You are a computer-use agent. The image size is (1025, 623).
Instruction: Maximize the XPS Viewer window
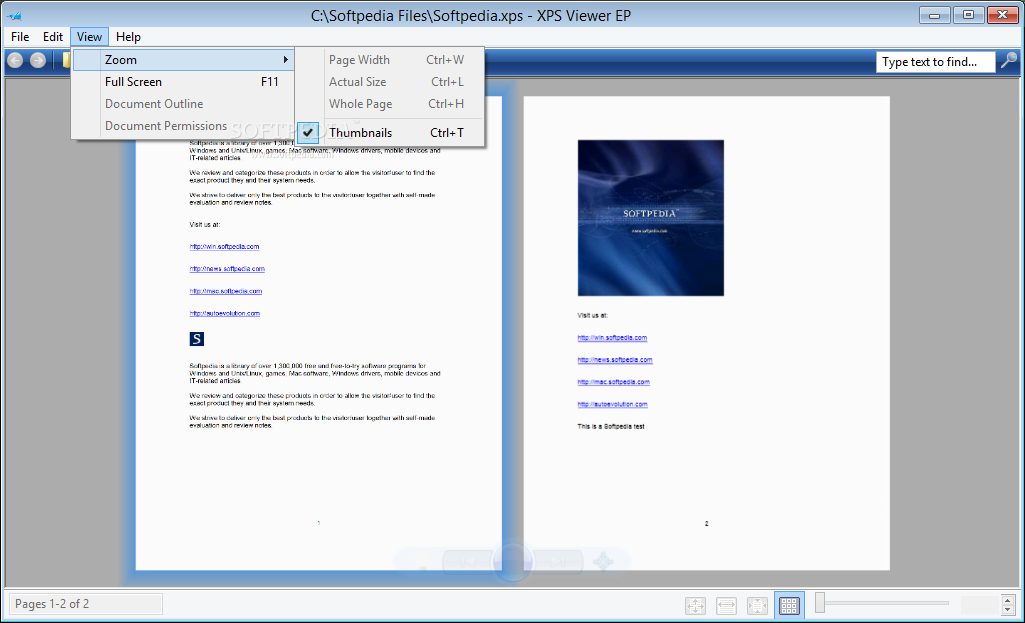click(x=968, y=14)
